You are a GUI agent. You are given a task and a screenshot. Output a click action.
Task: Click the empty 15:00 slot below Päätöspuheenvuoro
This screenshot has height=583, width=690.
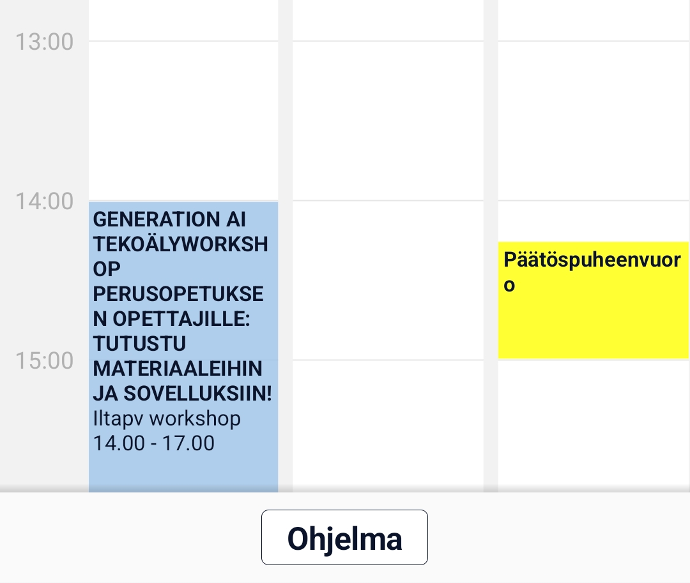pyautogui.click(x=593, y=426)
